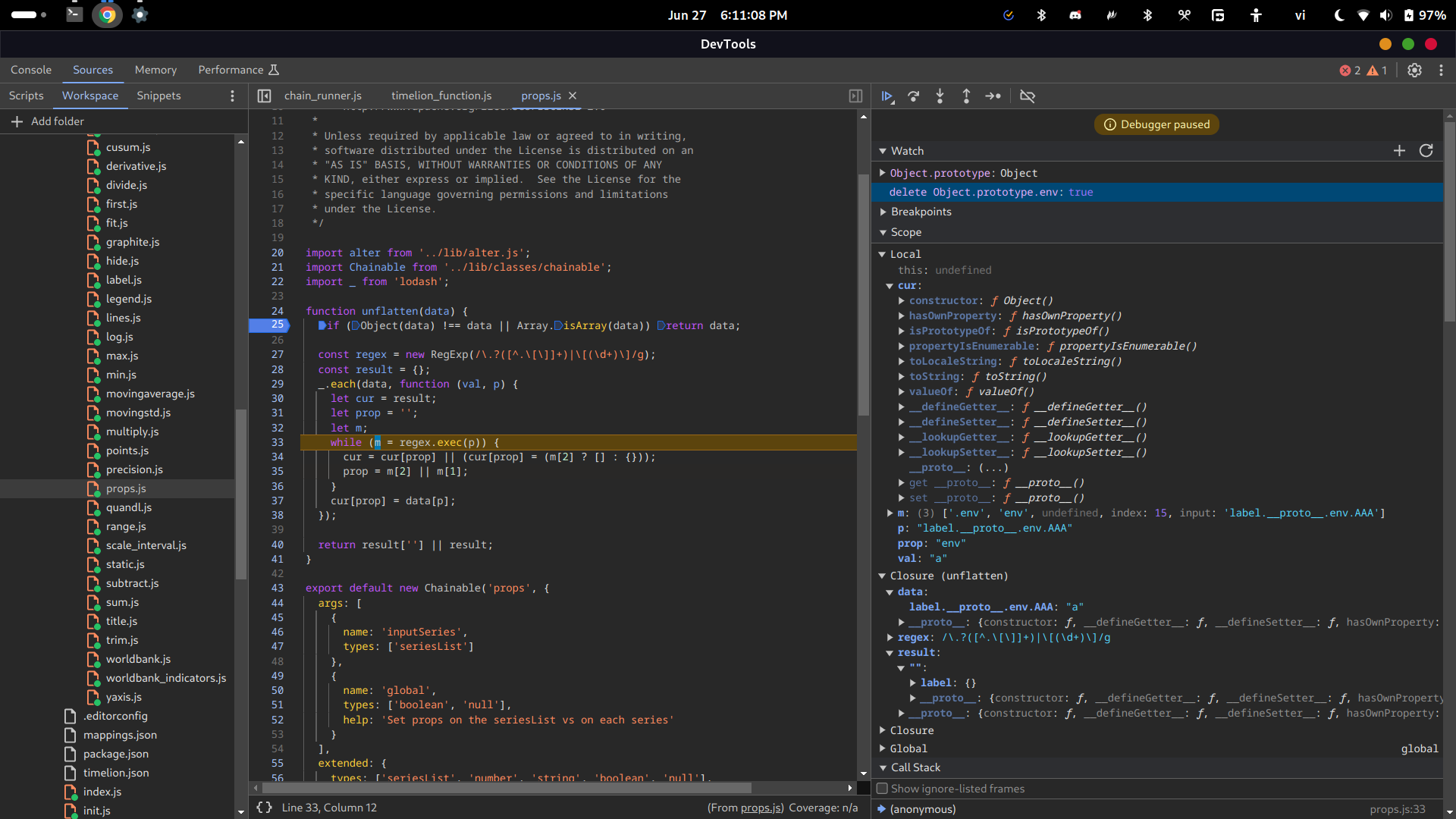Viewport: 1456px width, 819px height.
Task: Select the Debugger paused badge
Action: 1156,124
